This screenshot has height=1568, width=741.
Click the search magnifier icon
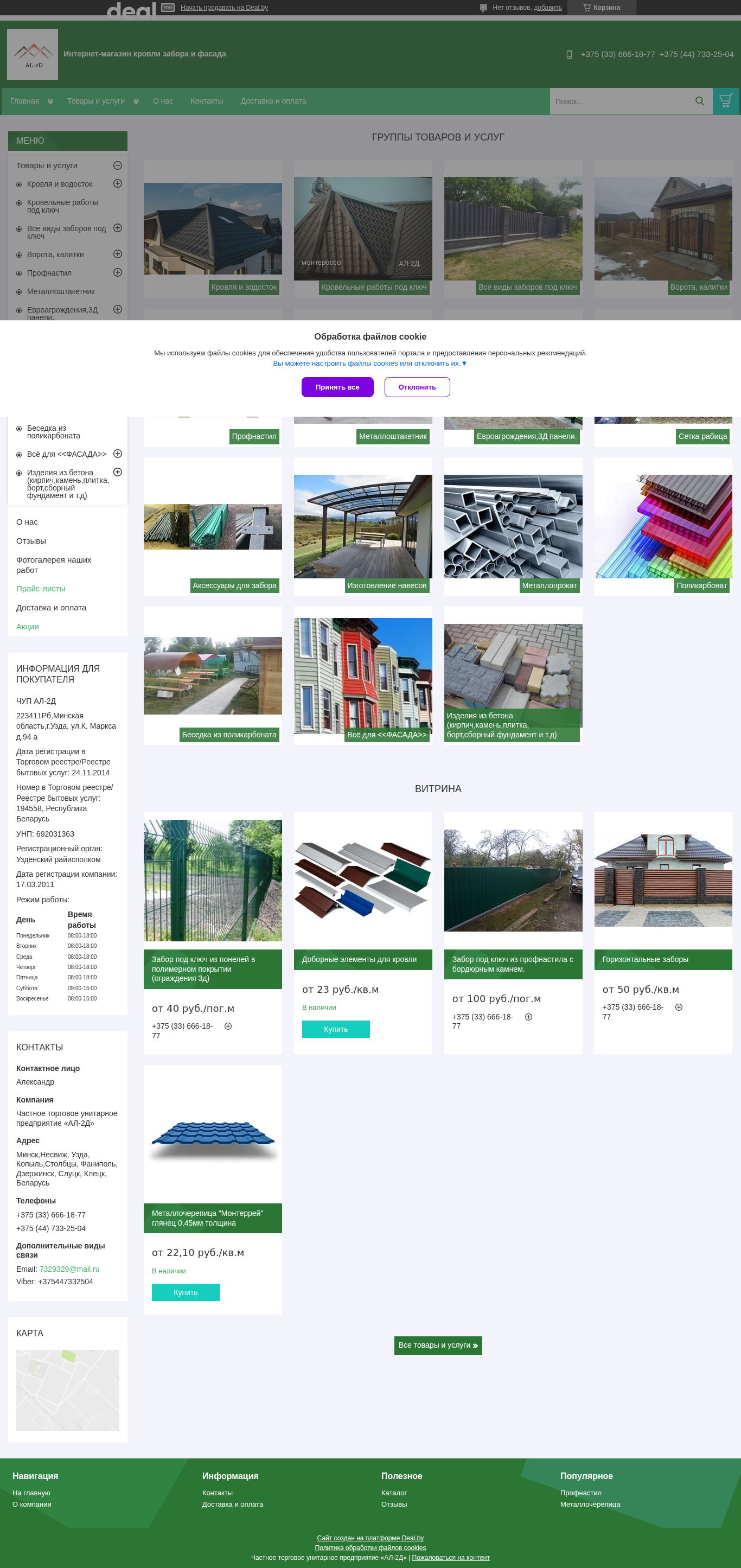(700, 101)
